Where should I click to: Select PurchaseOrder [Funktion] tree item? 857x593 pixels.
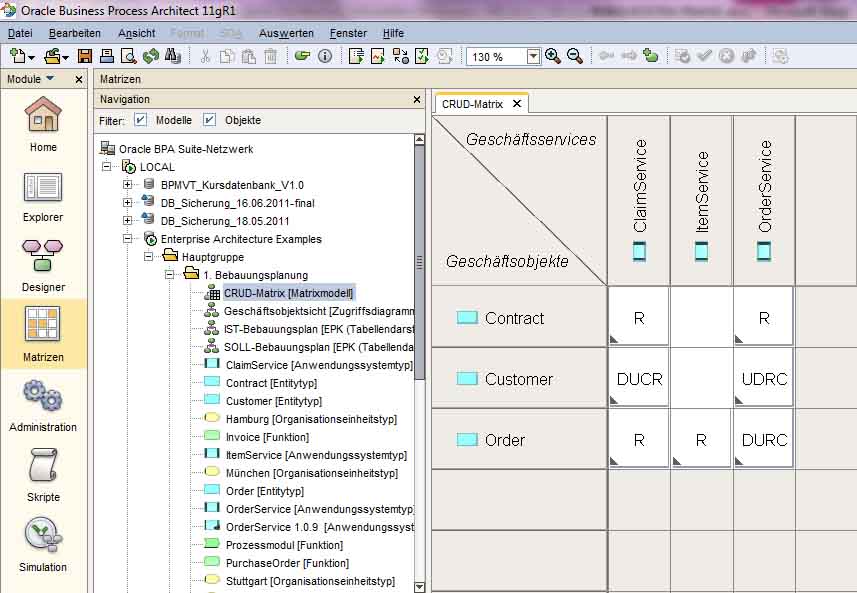[x=287, y=563]
